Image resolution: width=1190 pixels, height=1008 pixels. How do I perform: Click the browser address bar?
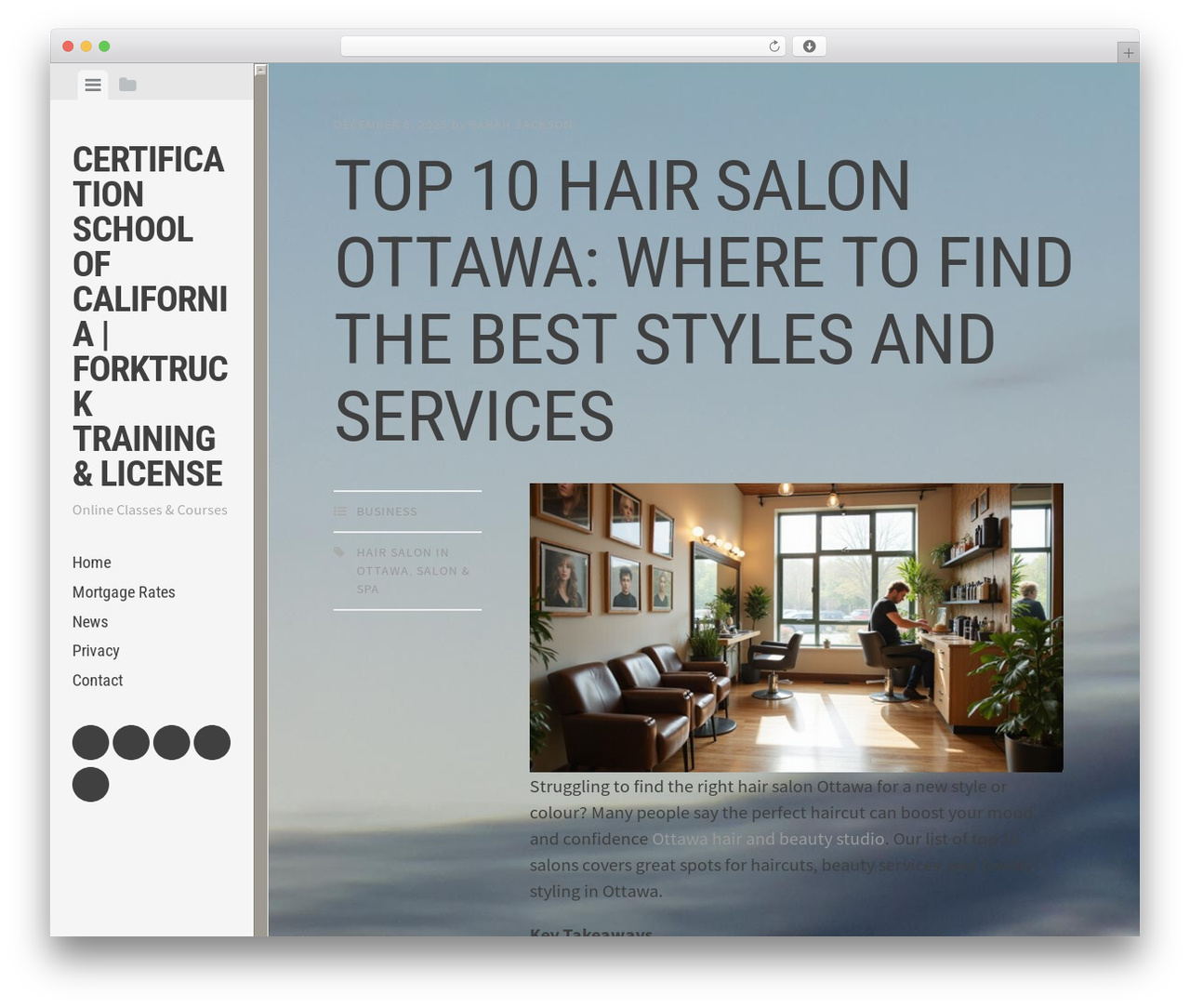tap(562, 46)
